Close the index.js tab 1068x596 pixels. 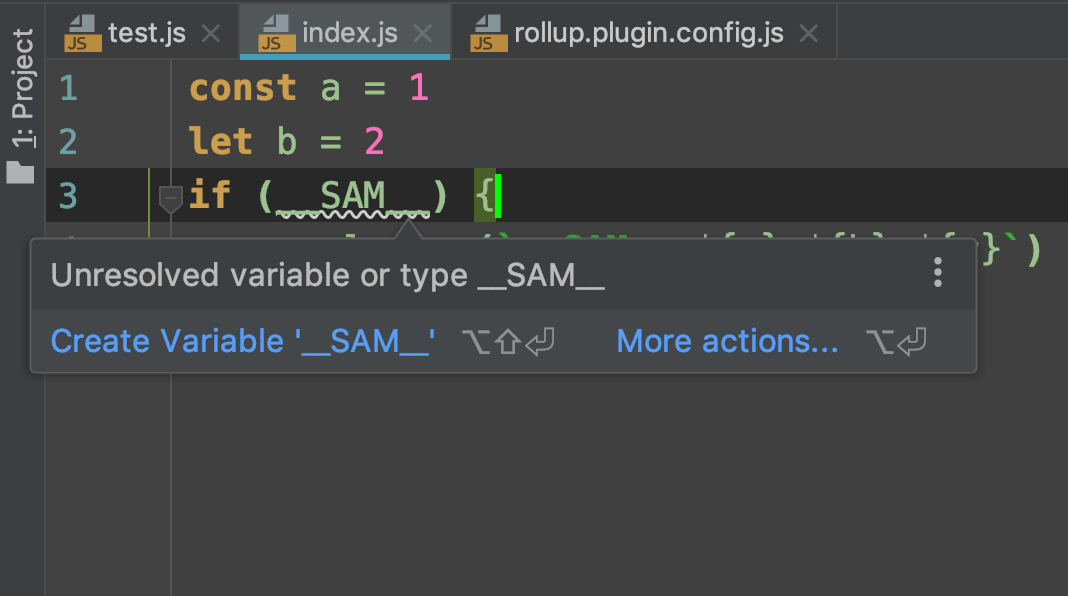coord(423,34)
